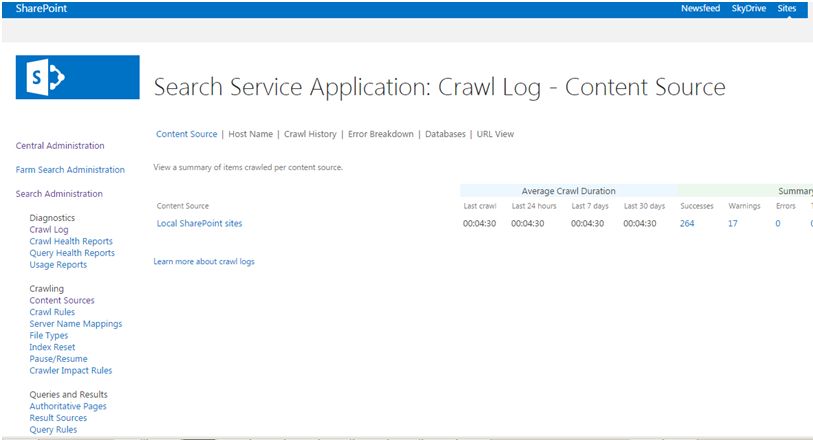Open Result Sources under Queries and Results
The width and height of the screenshot is (813, 440).
click(x=58, y=418)
